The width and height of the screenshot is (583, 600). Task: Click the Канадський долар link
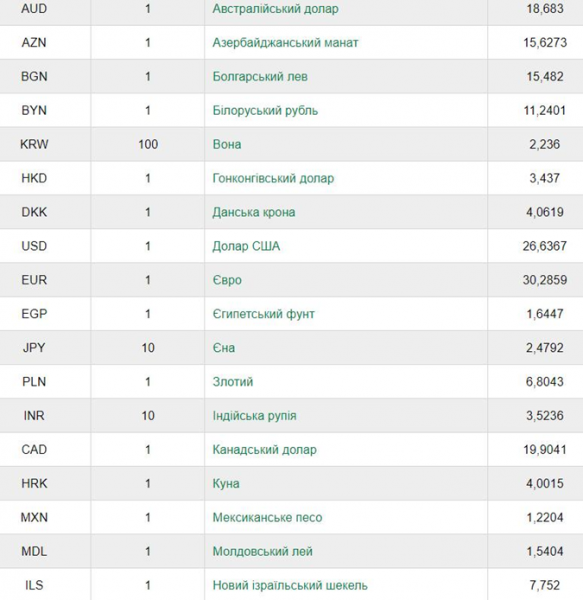(x=264, y=450)
